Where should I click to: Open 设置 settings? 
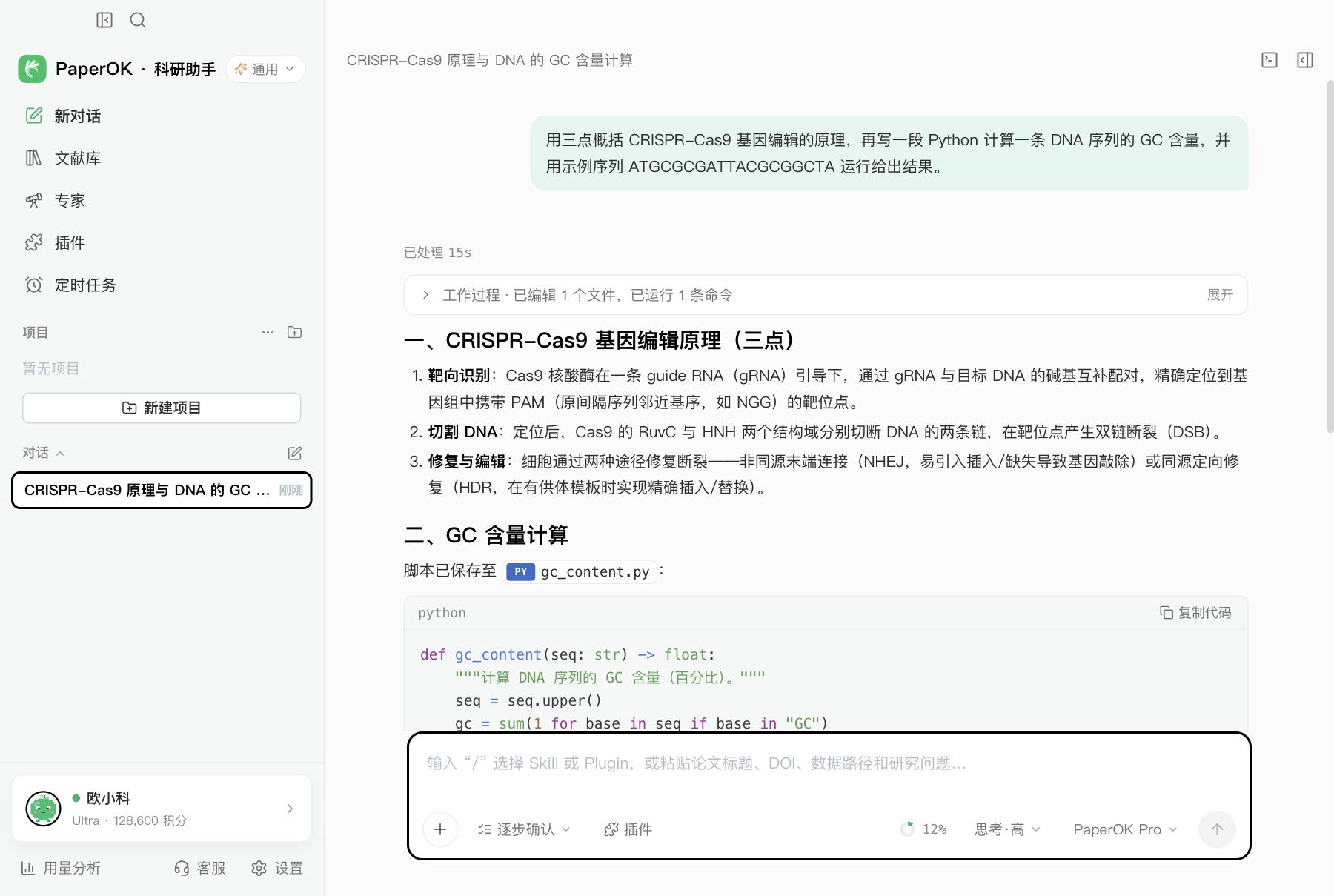277,868
